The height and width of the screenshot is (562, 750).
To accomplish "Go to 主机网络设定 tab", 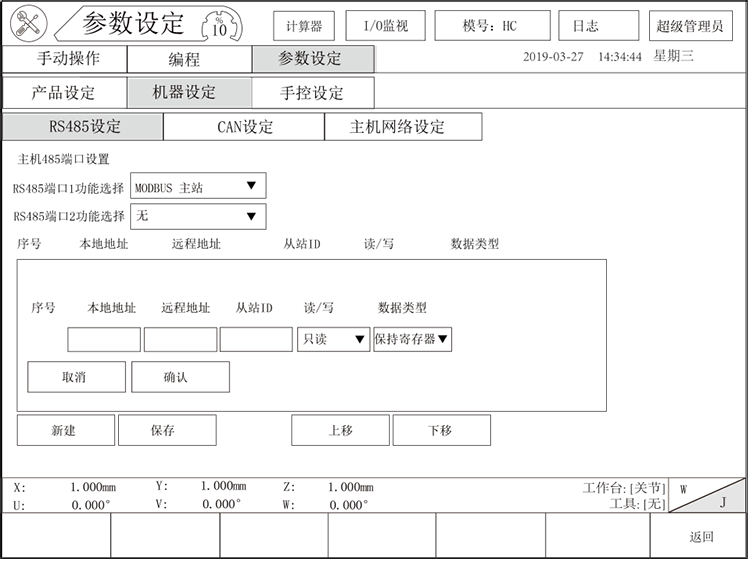I will coord(402,127).
